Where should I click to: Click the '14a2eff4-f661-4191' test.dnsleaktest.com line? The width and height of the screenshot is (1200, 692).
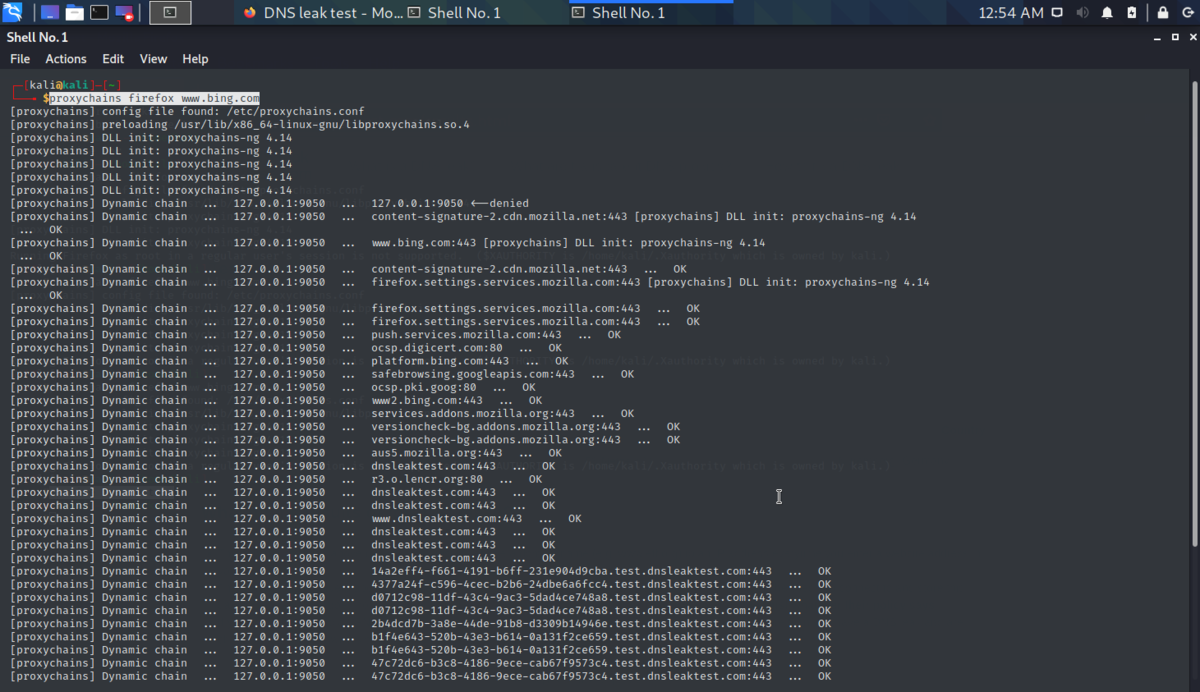tap(571, 571)
